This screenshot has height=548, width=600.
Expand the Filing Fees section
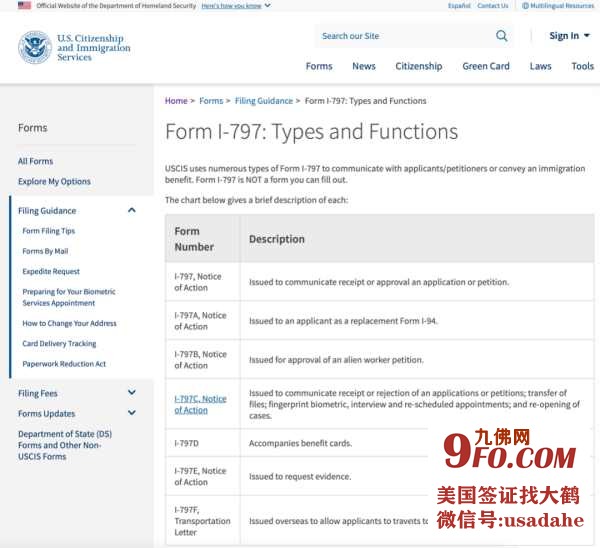132,392
